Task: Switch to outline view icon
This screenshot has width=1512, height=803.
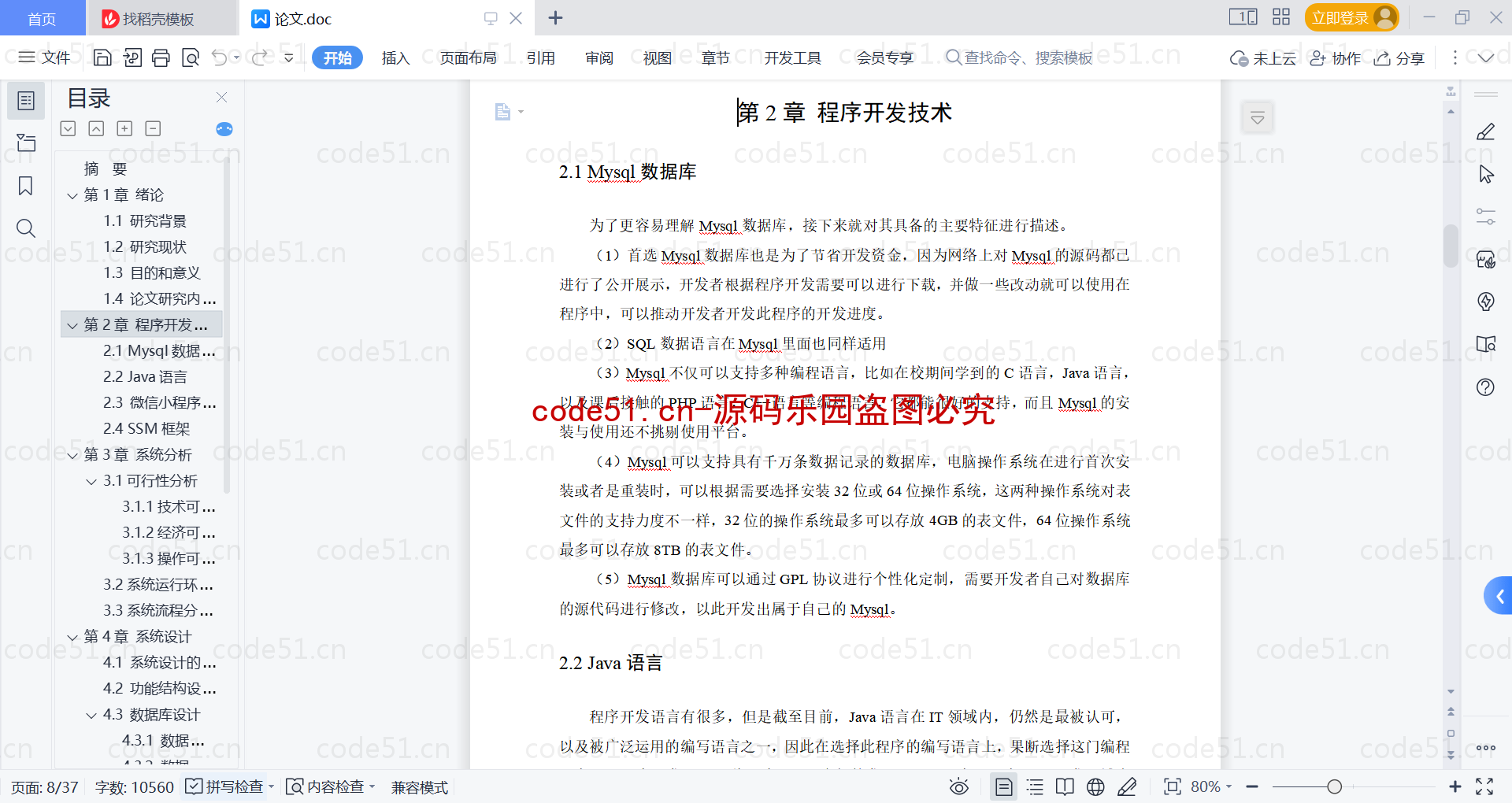Action: 1035,786
